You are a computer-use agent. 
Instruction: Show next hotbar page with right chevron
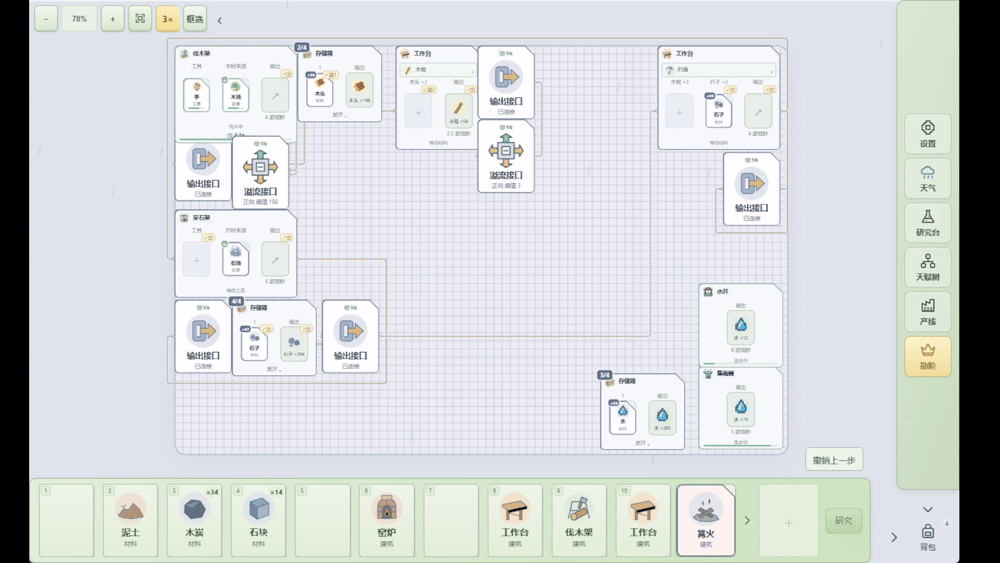[747, 520]
